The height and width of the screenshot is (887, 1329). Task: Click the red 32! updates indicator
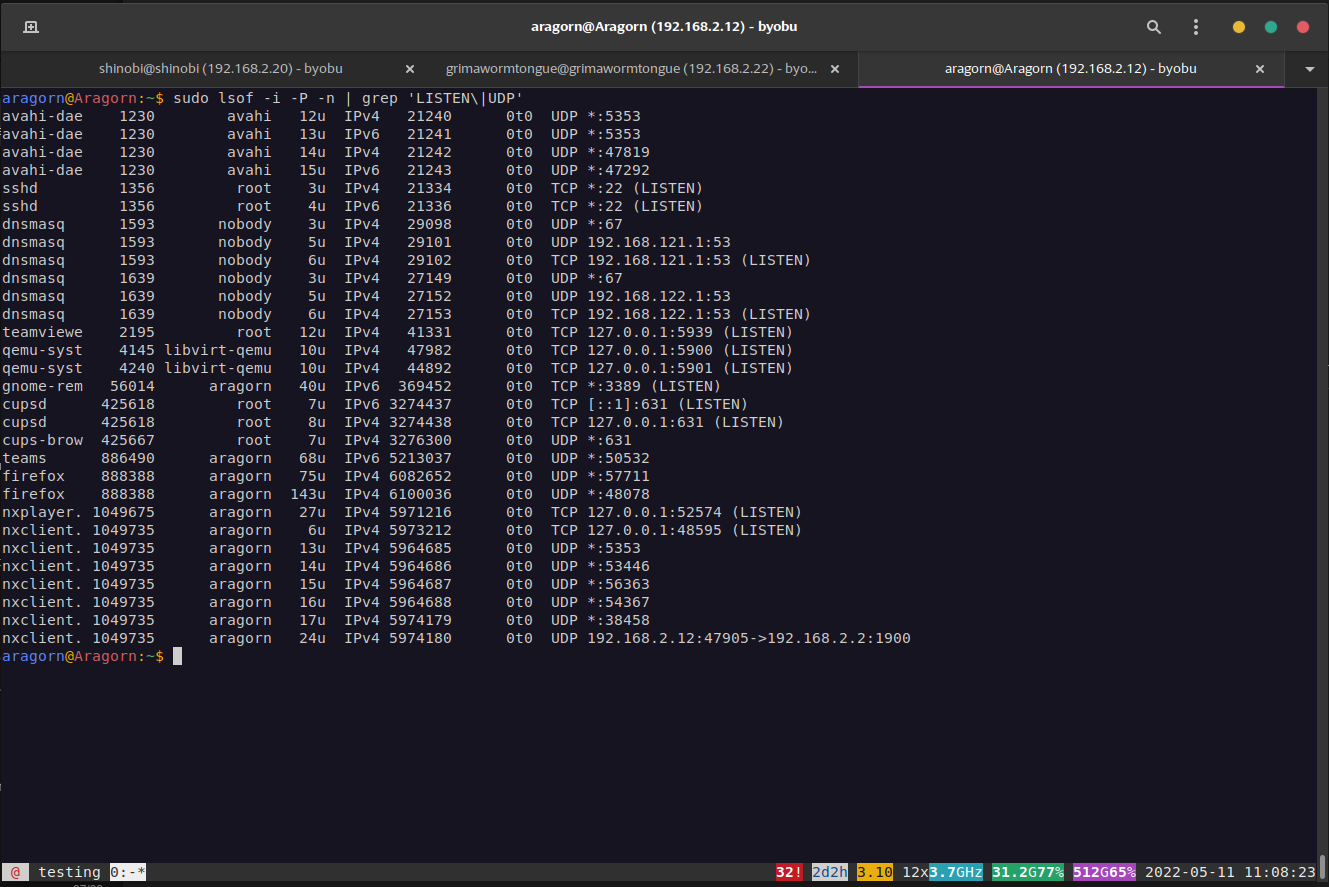pyautogui.click(x=789, y=872)
